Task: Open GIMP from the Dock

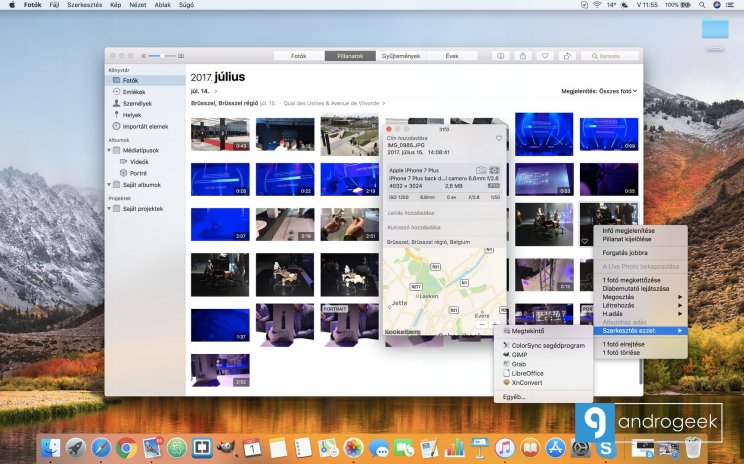Action: 227,447
